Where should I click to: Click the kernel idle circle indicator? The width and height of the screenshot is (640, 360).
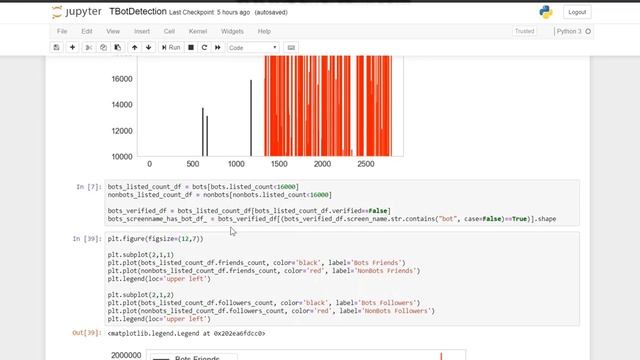click(x=588, y=31)
